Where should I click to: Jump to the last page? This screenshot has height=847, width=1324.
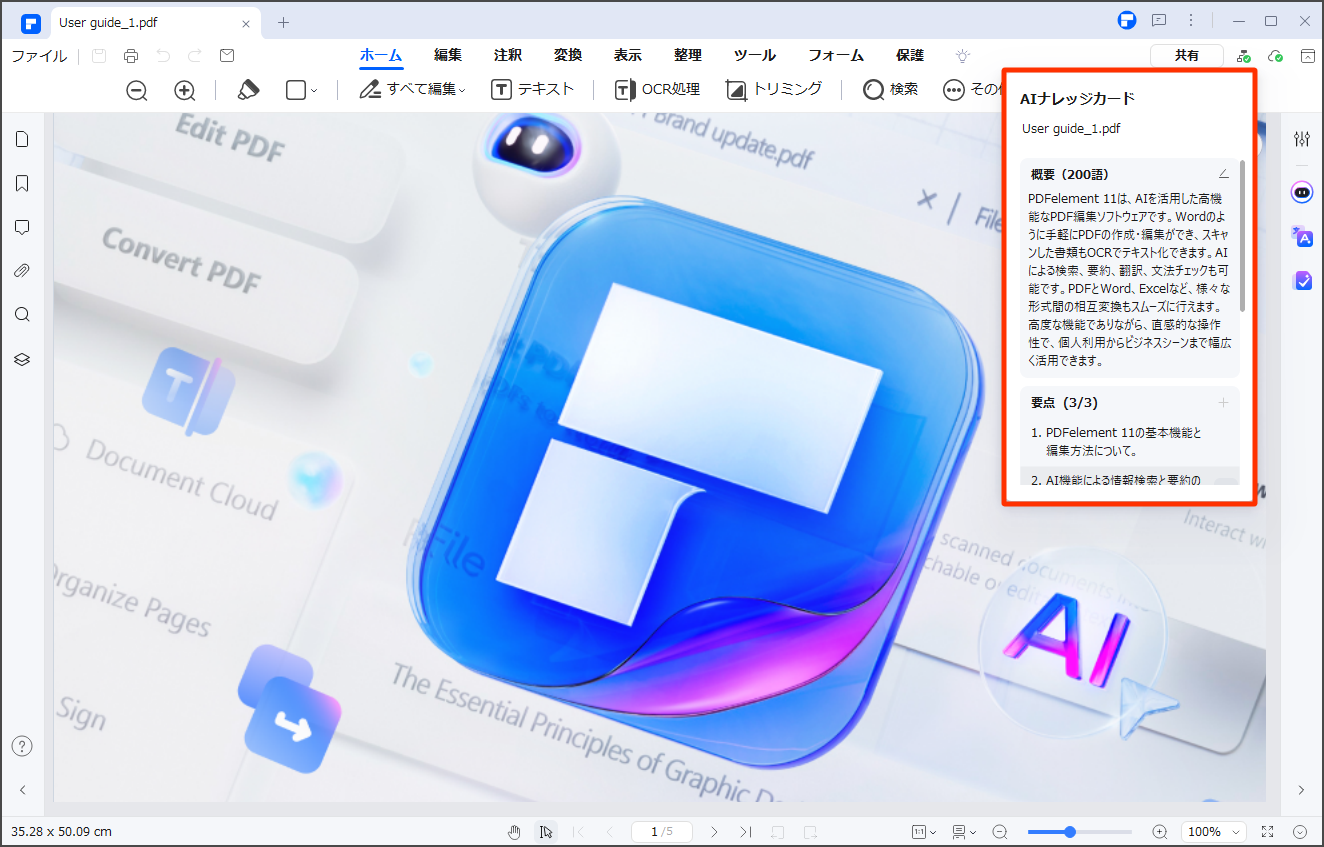click(x=745, y=832)
